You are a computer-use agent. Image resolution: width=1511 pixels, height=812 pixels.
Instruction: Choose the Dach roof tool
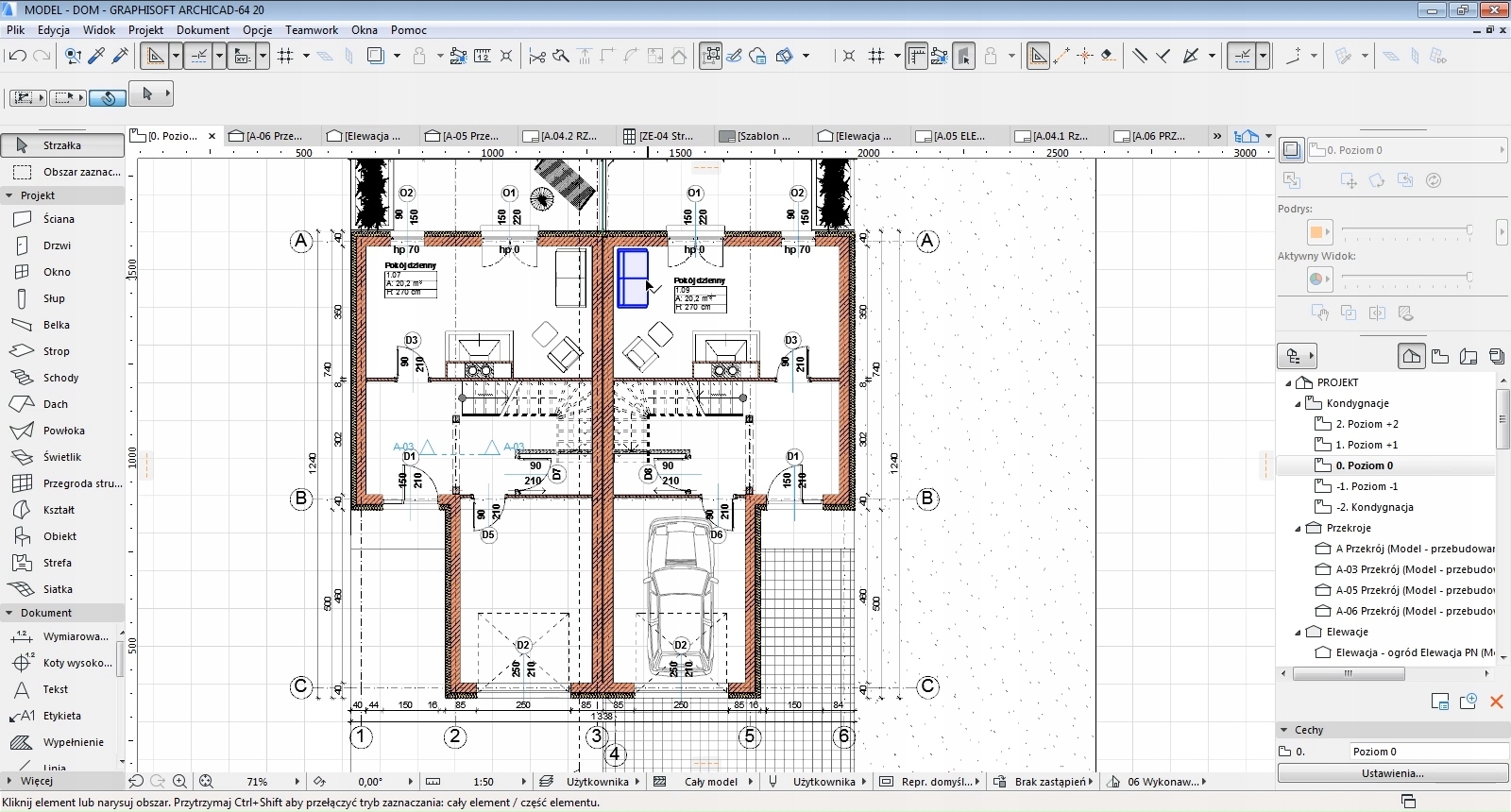point(55,404)
